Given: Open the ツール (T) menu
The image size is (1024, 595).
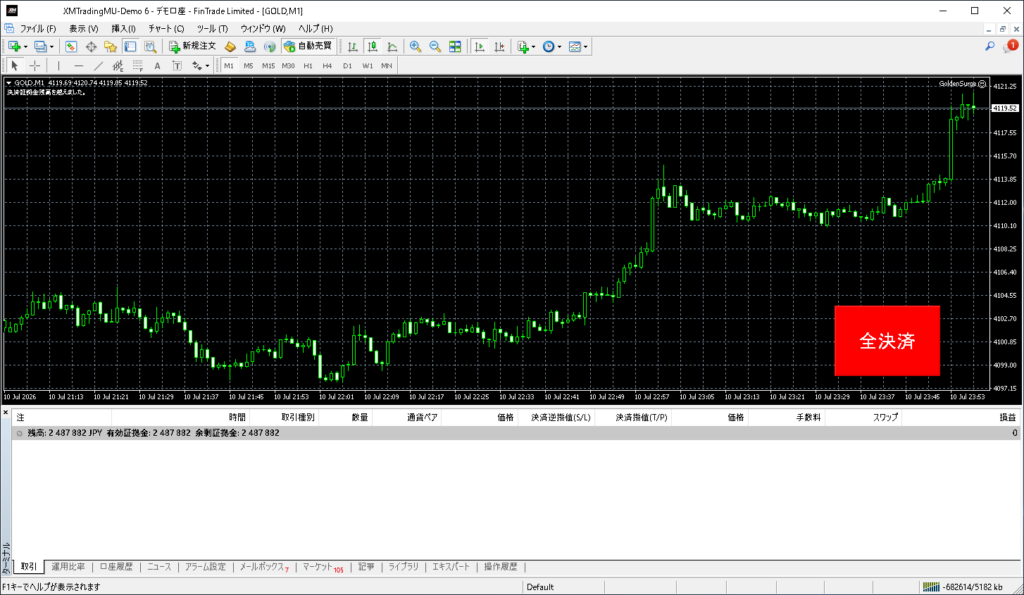Looking at the screenshot, I should pyautogui.click(x=212, y=28).
